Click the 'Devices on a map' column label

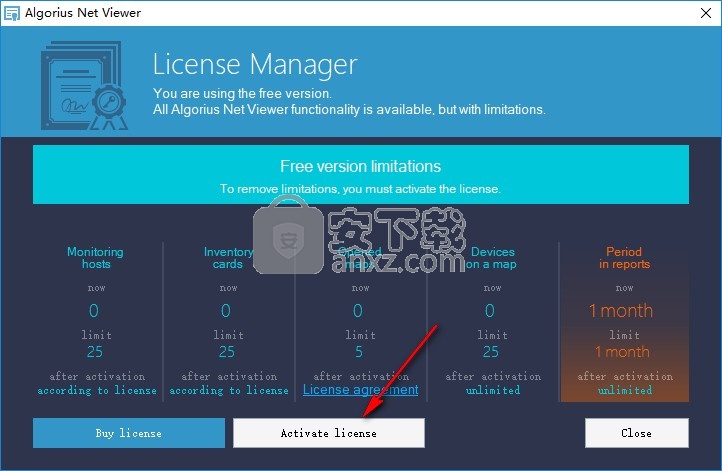[492, 258]
